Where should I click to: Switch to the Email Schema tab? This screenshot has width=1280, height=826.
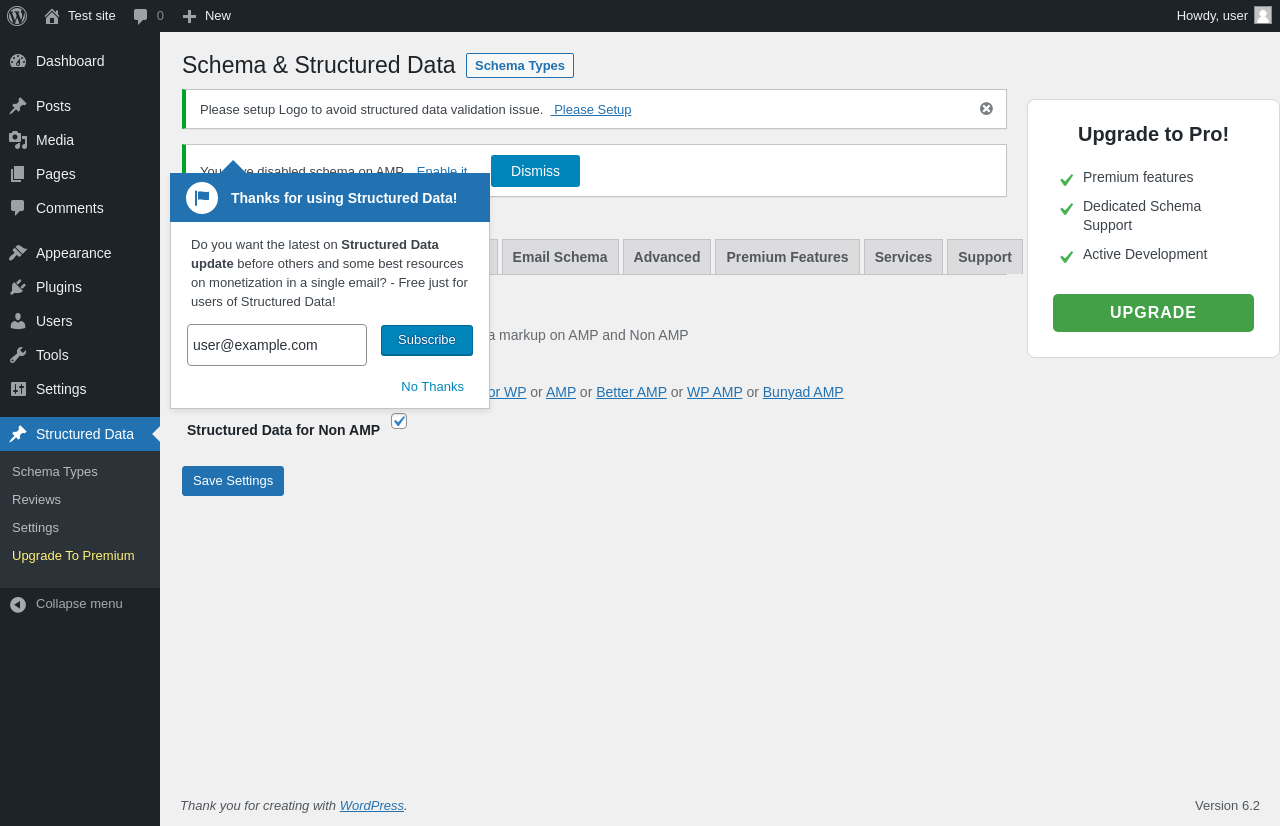(560, 257)
